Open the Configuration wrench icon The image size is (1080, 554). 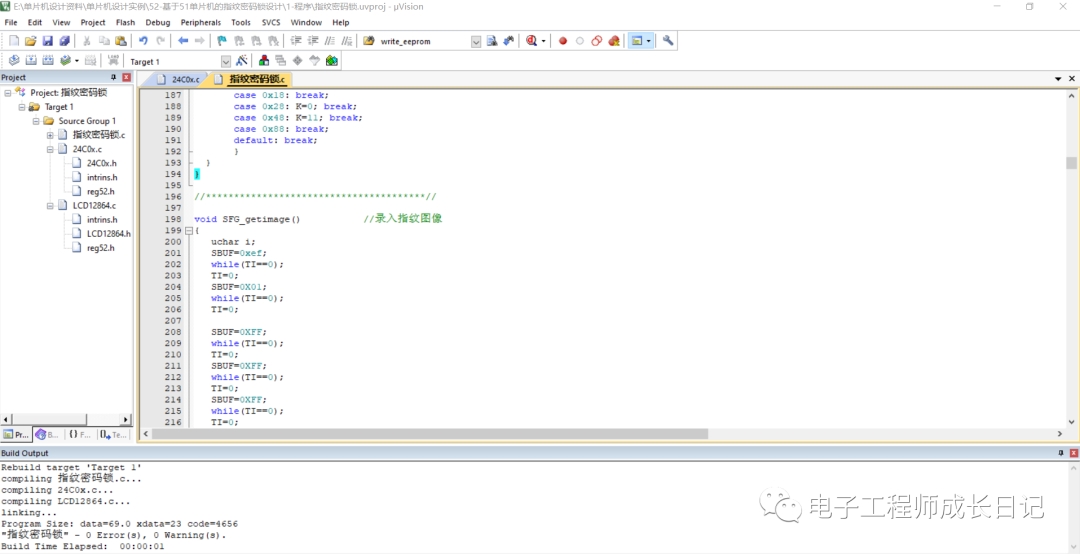tap(668, 41)
